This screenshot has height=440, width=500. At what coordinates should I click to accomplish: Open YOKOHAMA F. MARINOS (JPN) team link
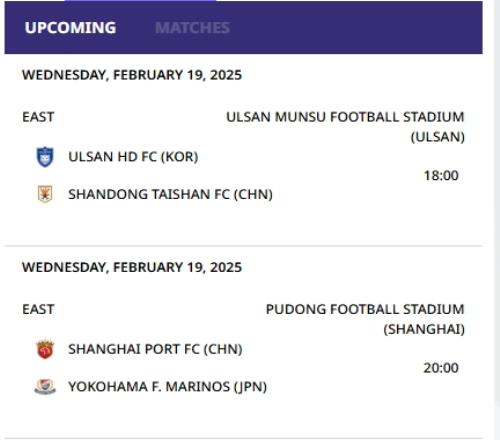167,387
